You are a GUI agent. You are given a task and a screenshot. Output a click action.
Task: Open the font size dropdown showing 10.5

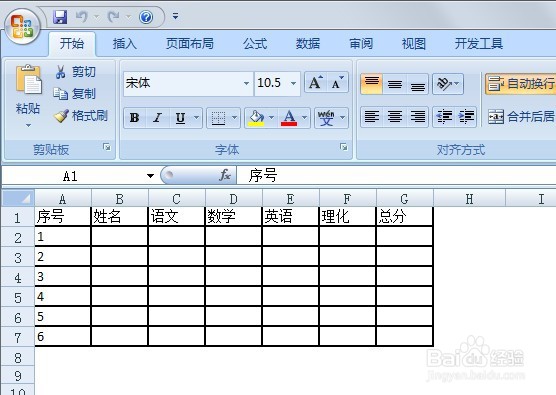(x=294, y=84)
